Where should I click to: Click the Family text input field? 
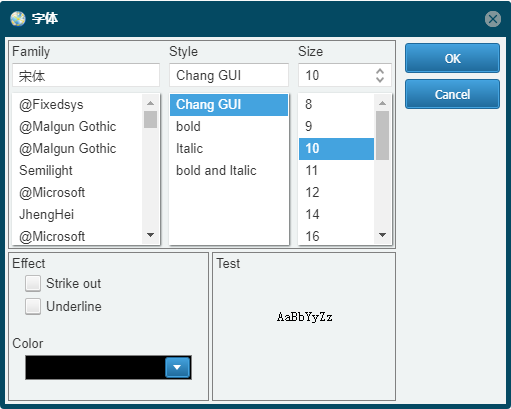click(x=86, y=75)
